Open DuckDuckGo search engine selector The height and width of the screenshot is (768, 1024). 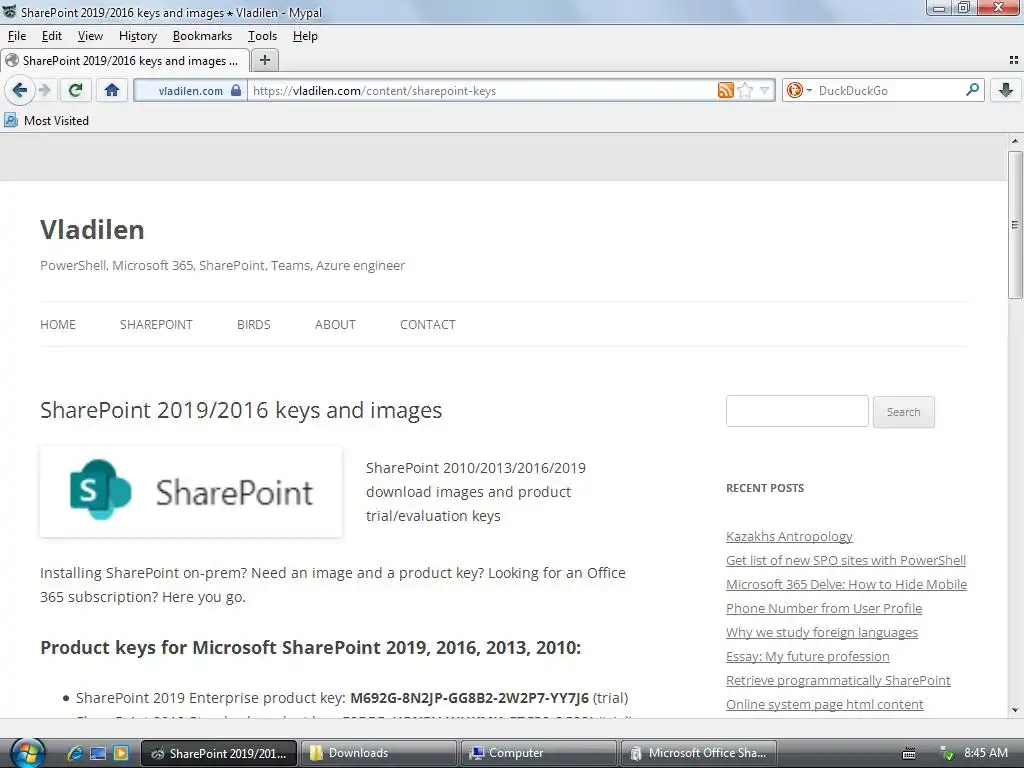(799, 90)
